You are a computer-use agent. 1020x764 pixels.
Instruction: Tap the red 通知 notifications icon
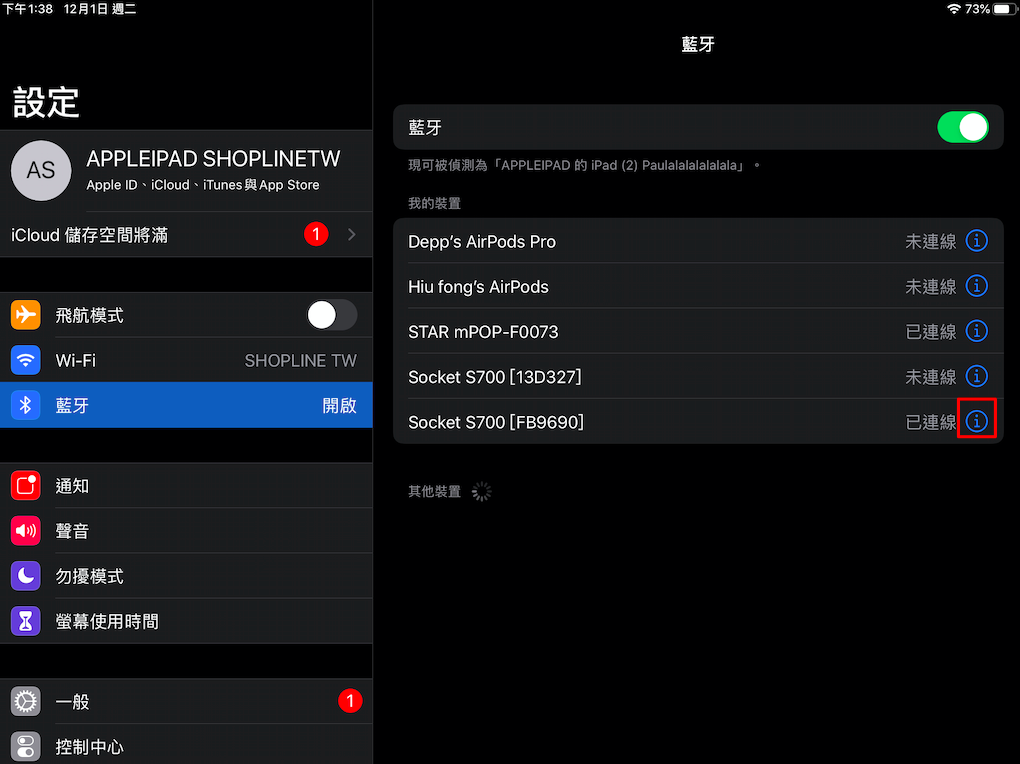tap(25, 485)
